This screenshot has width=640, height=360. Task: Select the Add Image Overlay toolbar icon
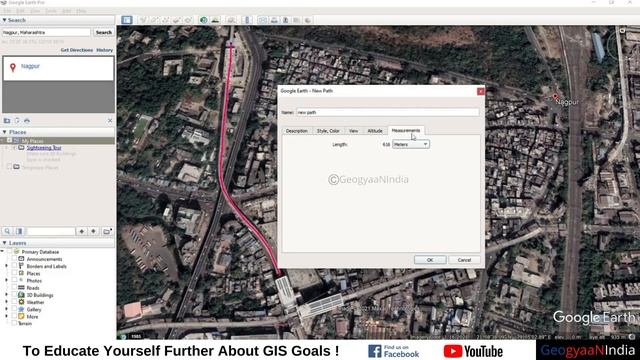pyautogui.click(x=176, y=20)
